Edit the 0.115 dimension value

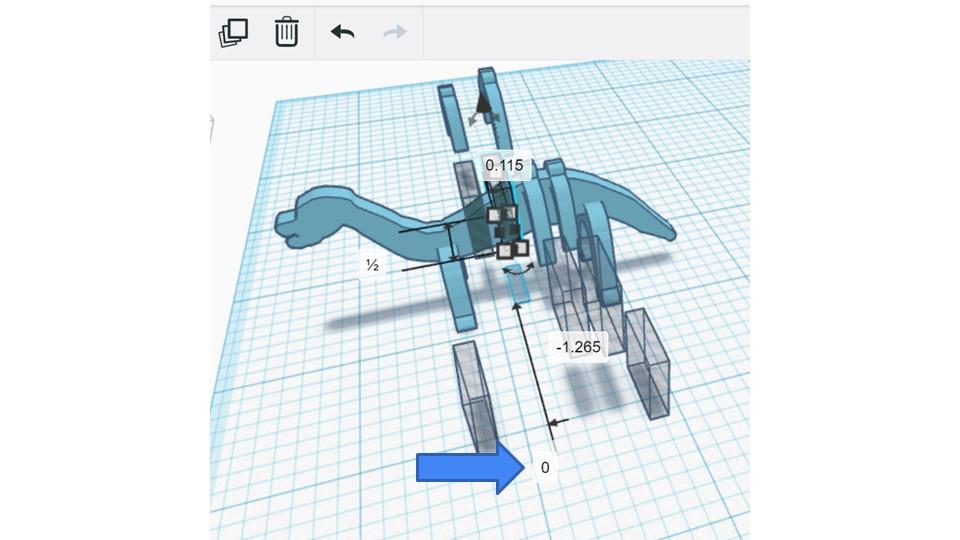(x=504, y=165)
